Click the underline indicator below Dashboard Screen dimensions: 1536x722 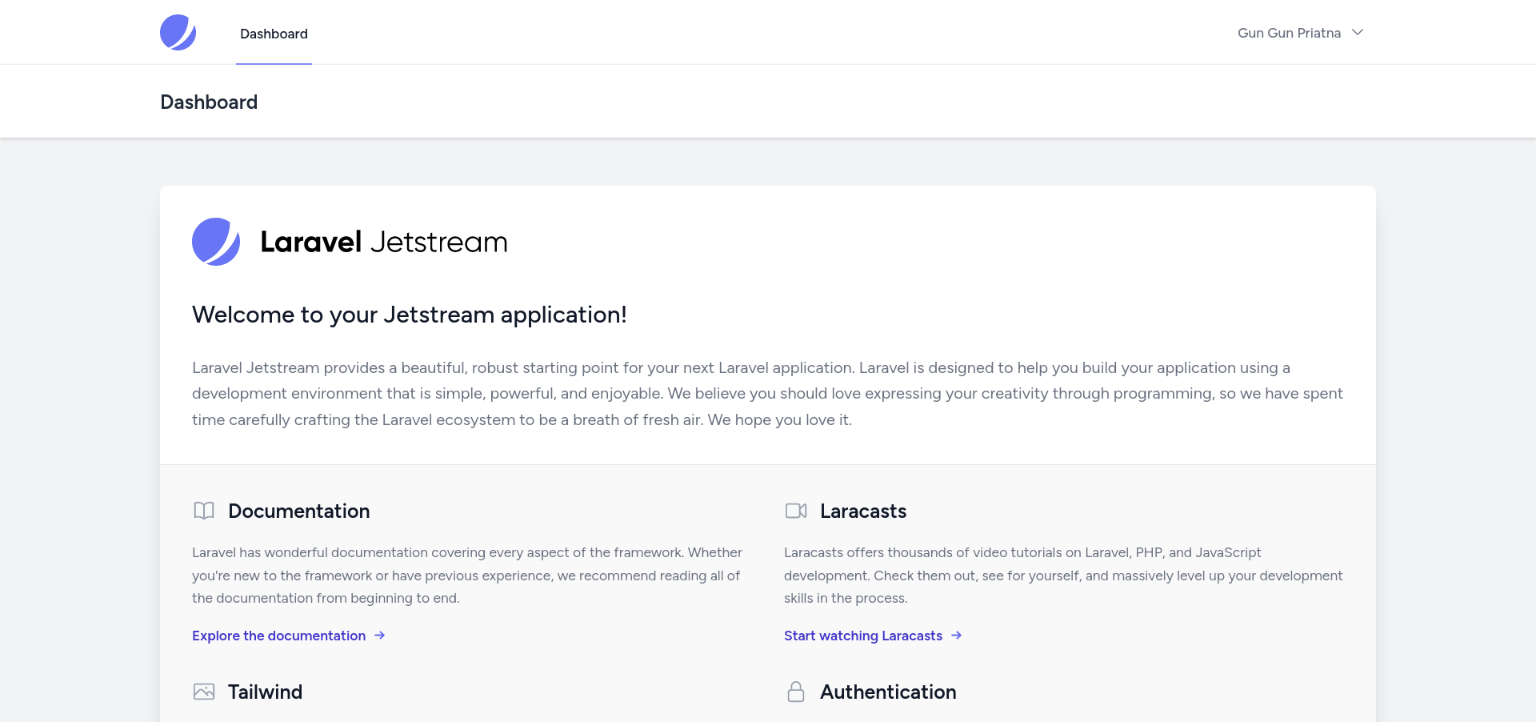[273, 64]
